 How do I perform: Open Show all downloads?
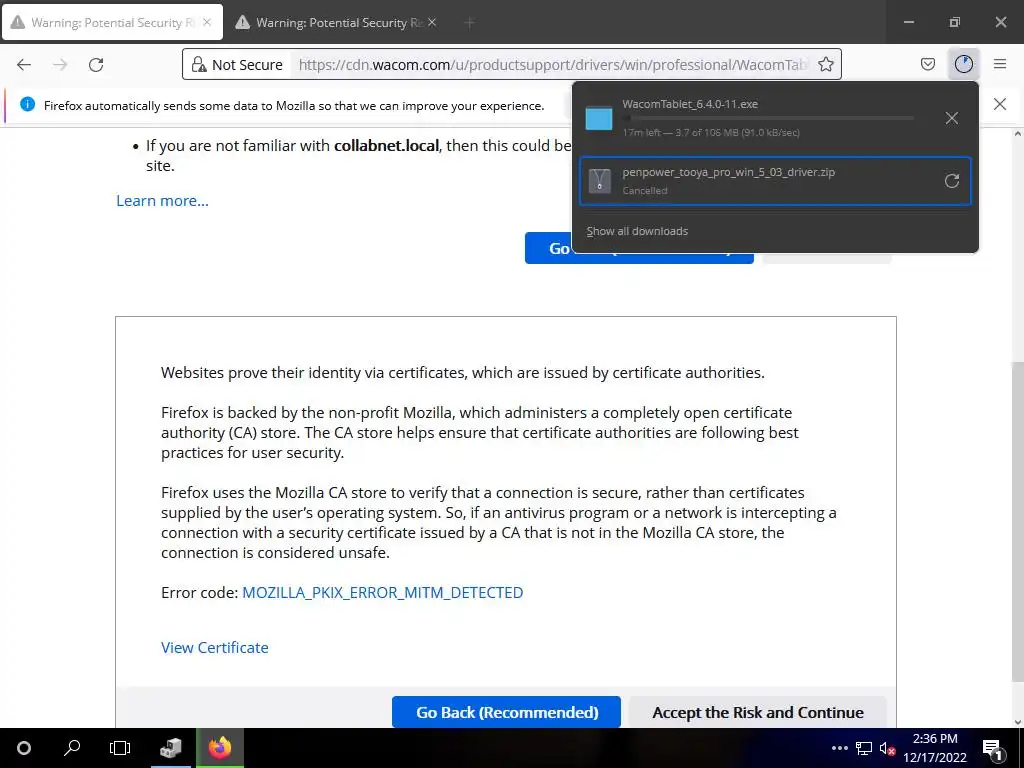[x=637, y=231]
